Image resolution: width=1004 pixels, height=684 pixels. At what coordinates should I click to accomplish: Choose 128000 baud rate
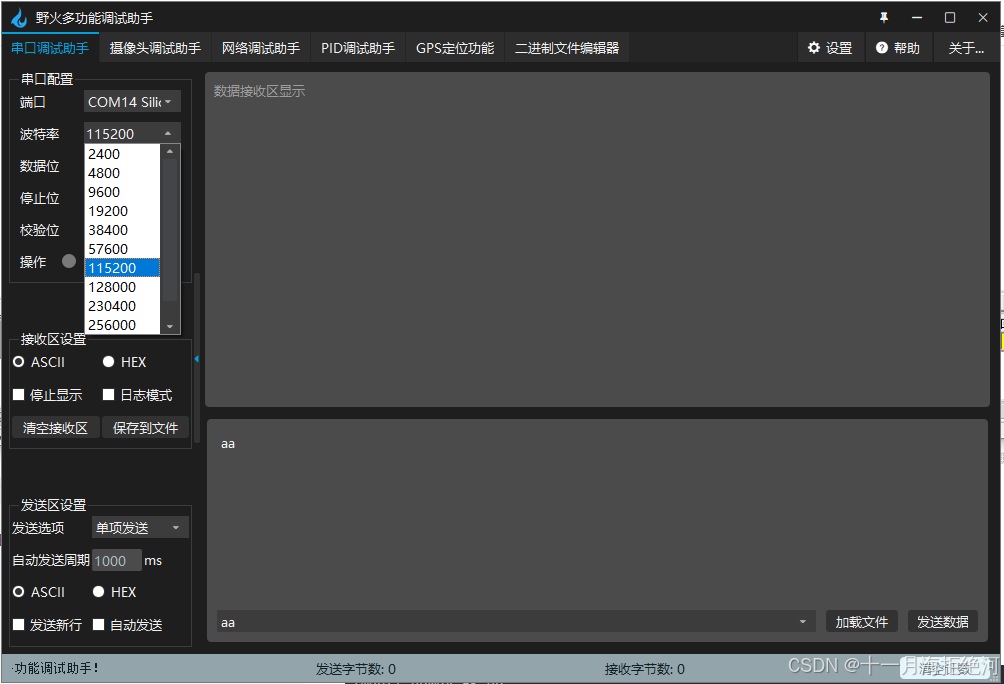[x=122, y=287]
